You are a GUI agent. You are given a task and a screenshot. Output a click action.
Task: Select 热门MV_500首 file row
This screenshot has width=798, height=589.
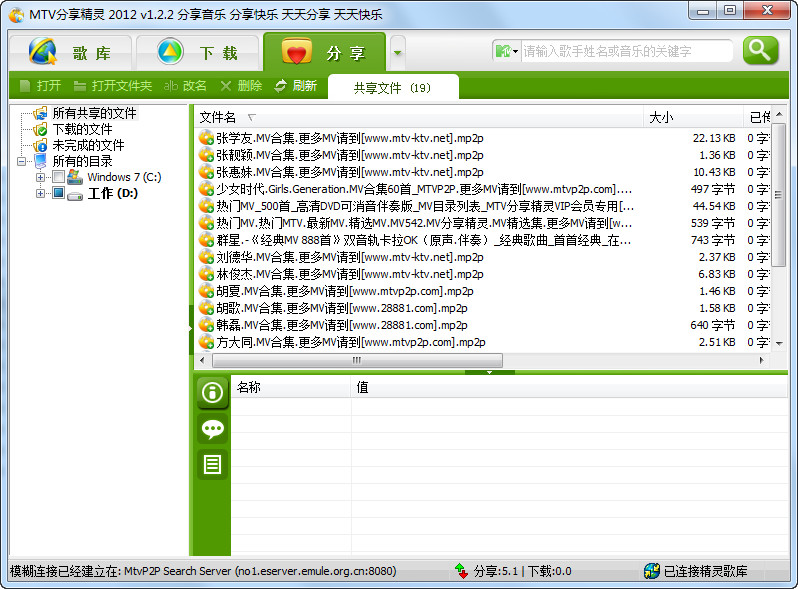[484, 206]
